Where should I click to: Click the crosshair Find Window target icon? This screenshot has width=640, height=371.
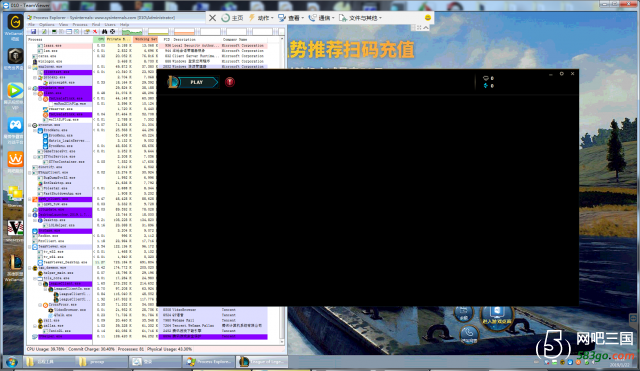point(113,31)
